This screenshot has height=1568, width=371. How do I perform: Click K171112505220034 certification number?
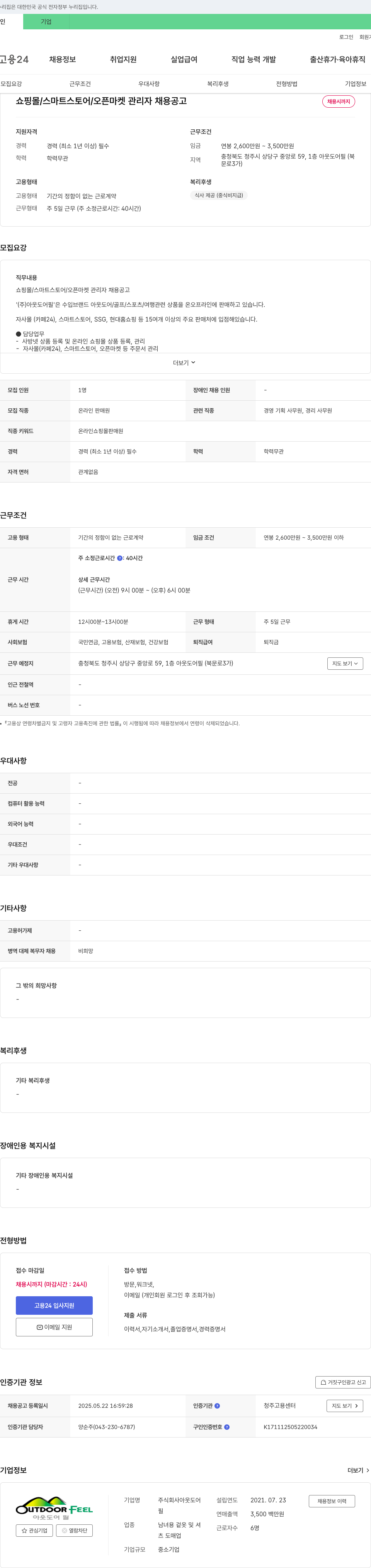(290, 1427)
